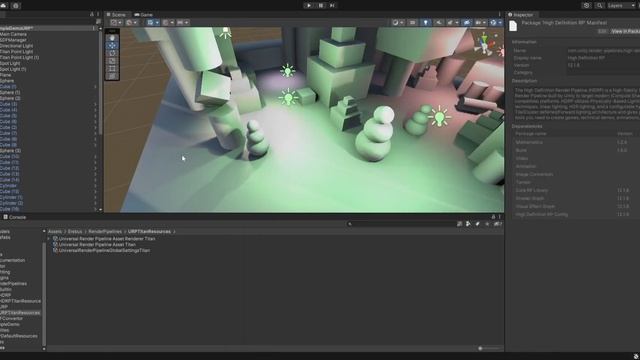
Task: Expand the Universal Render Pipeline Asset Renderer Titan arrow
Action: pos(49,239)
